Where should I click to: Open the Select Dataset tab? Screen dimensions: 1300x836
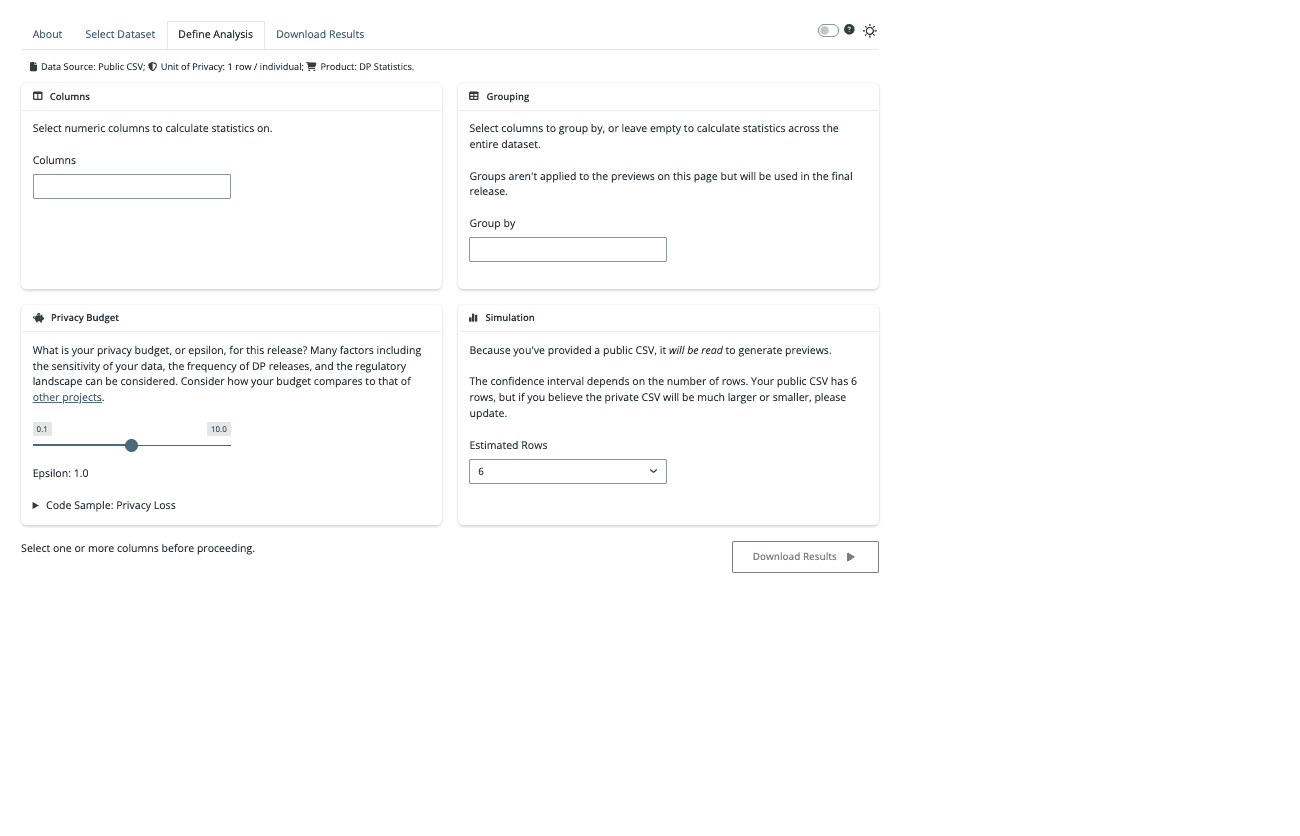click(120, 34)
